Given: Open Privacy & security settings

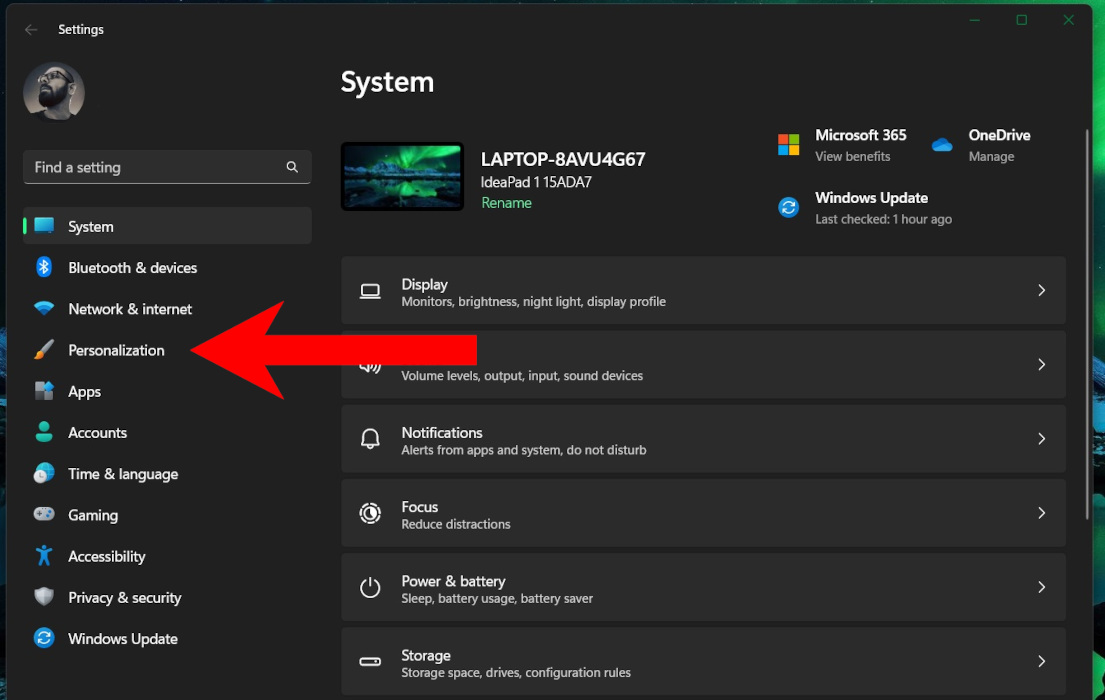Looking at the screenshot, I should click(x=124, y=597).
